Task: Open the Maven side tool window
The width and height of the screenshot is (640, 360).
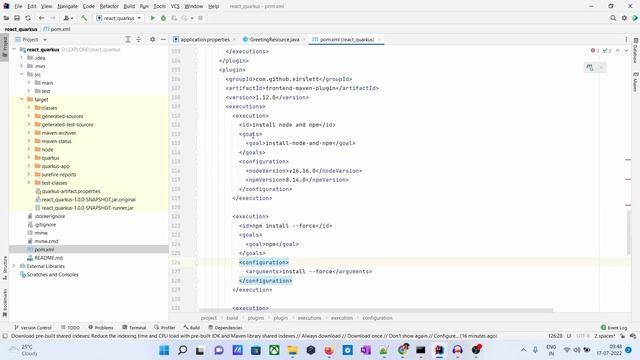Action: (636, 82)
